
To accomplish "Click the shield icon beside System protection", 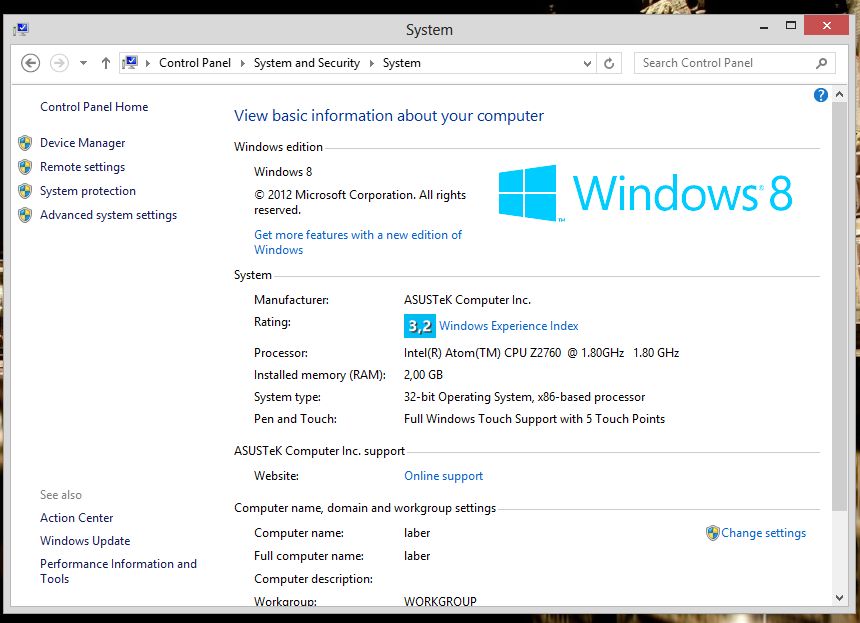I will point(25,191).
